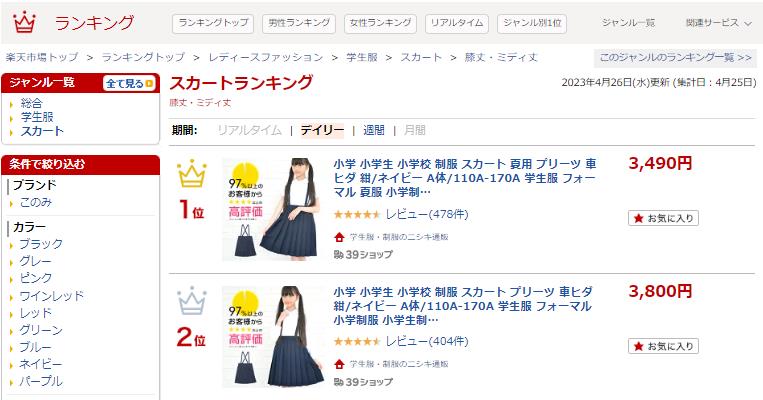Add the 3,490円 skirt to お気に入り

click(663, 218)
